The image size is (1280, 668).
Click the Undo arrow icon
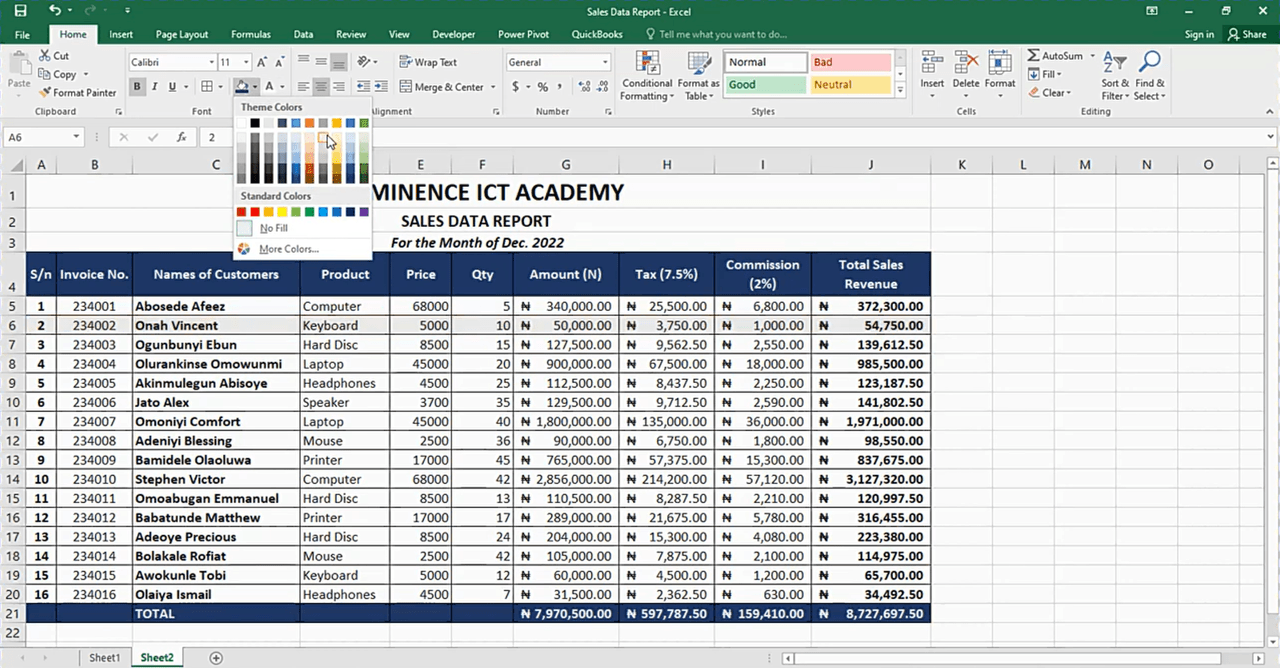tap(55, 11)
